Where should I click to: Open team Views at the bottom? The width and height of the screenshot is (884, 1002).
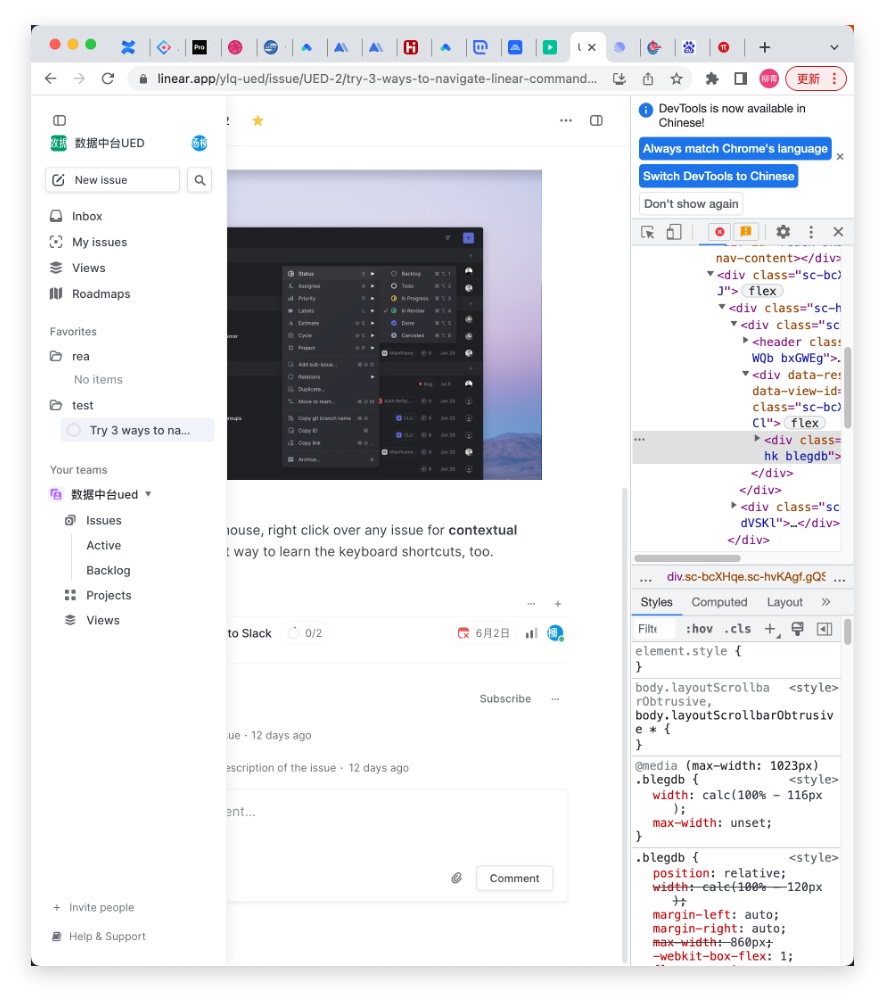(102, 620)
